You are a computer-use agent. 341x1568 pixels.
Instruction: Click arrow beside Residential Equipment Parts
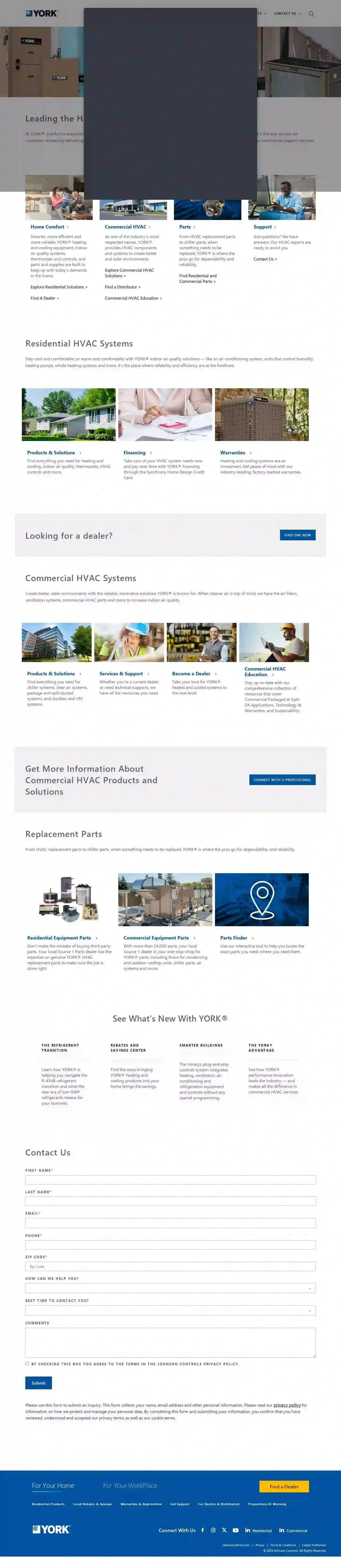[96, 938]
